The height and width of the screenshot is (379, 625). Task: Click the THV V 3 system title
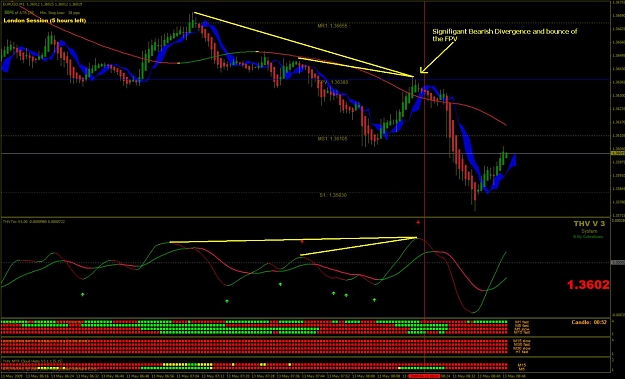589,224
